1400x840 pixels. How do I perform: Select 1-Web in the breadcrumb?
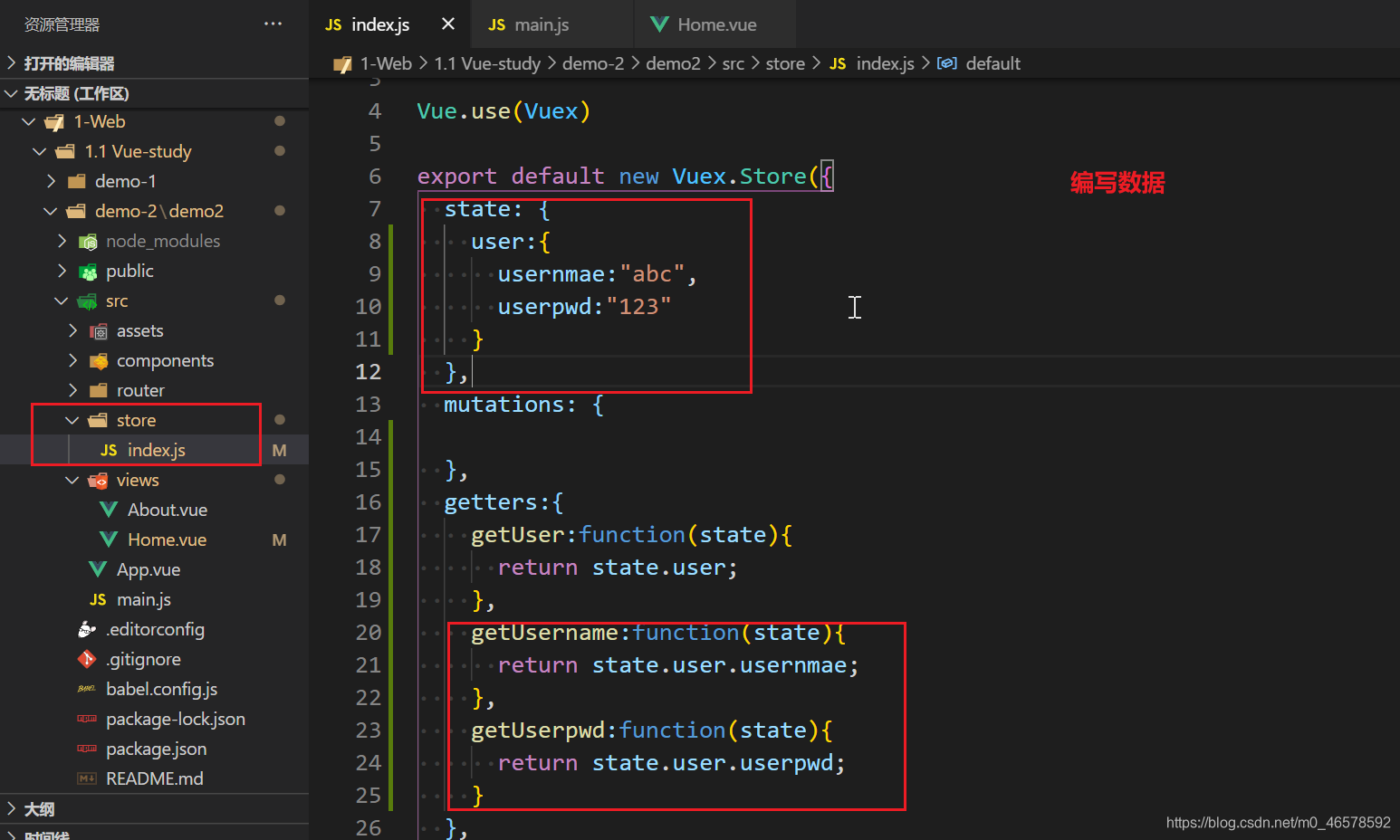coord(386,63)
